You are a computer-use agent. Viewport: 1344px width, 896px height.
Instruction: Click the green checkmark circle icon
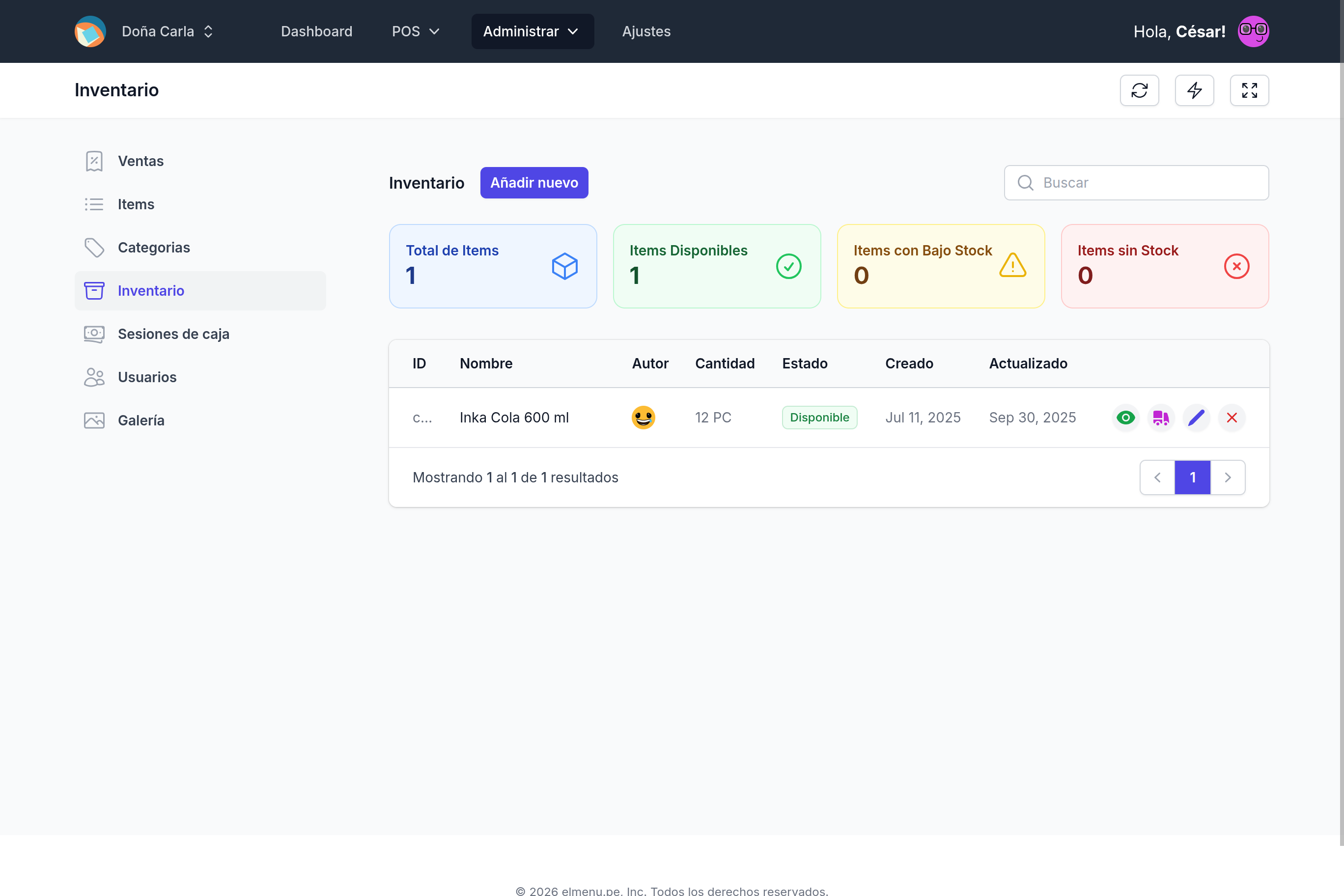point(788,266)
